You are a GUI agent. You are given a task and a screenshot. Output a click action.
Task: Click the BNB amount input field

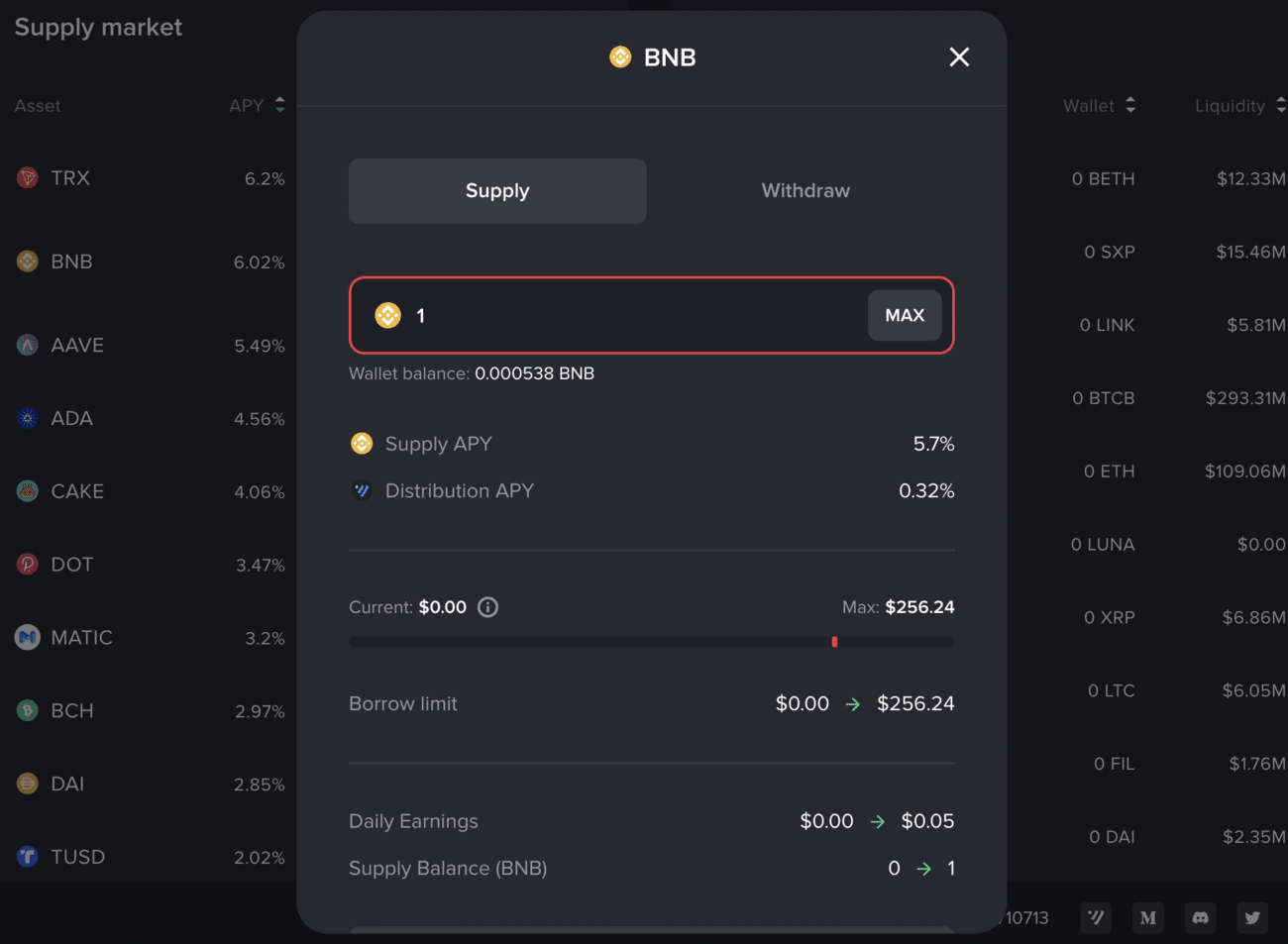[634, 315]
